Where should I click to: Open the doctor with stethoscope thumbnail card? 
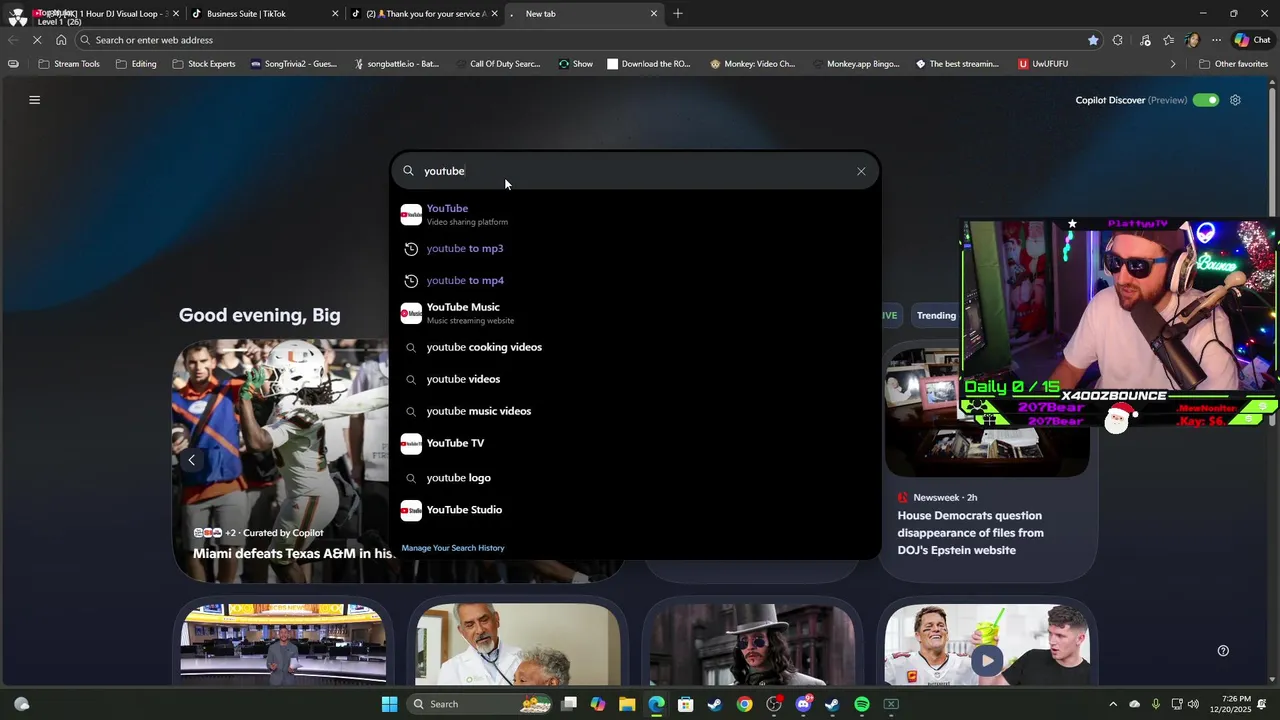coord(518,642)
